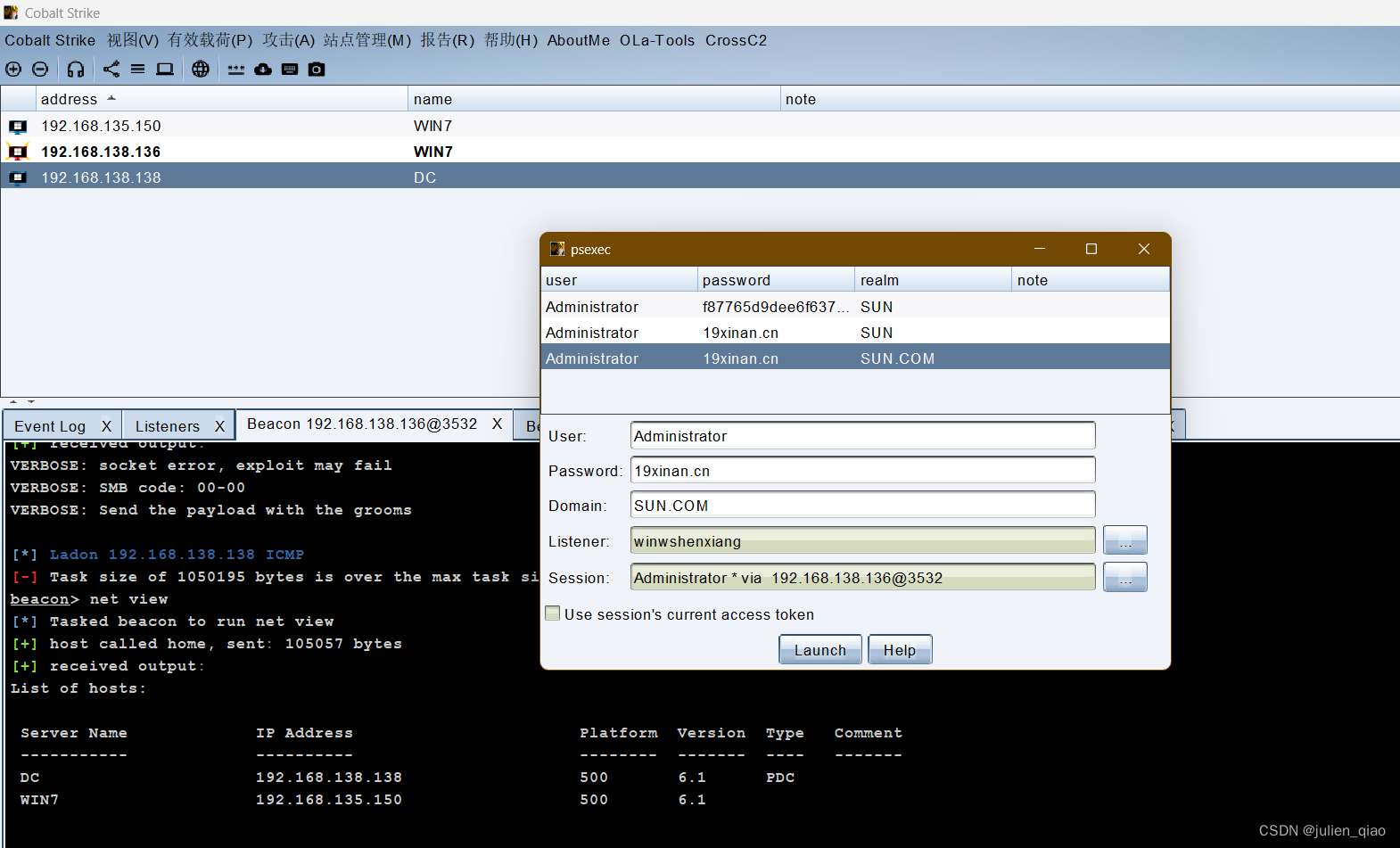Sort targets by note column header

point(1090,99)
